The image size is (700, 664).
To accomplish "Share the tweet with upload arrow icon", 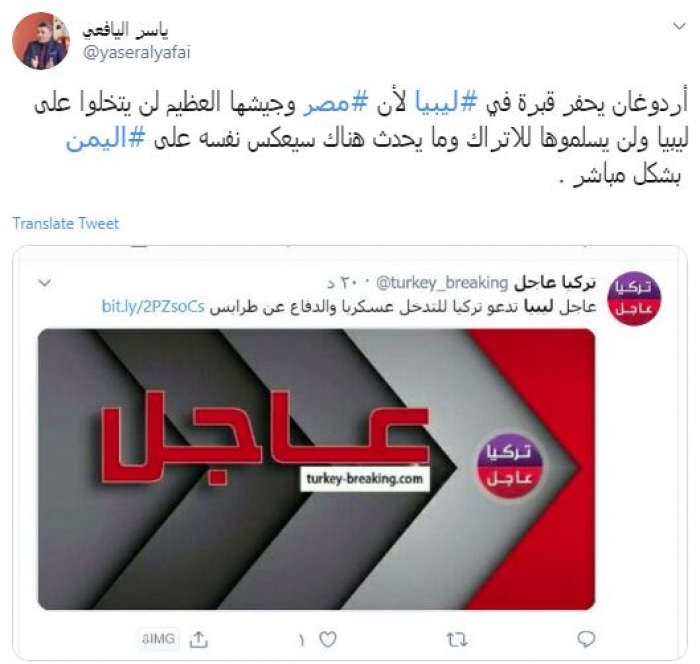I will [198, 639].
